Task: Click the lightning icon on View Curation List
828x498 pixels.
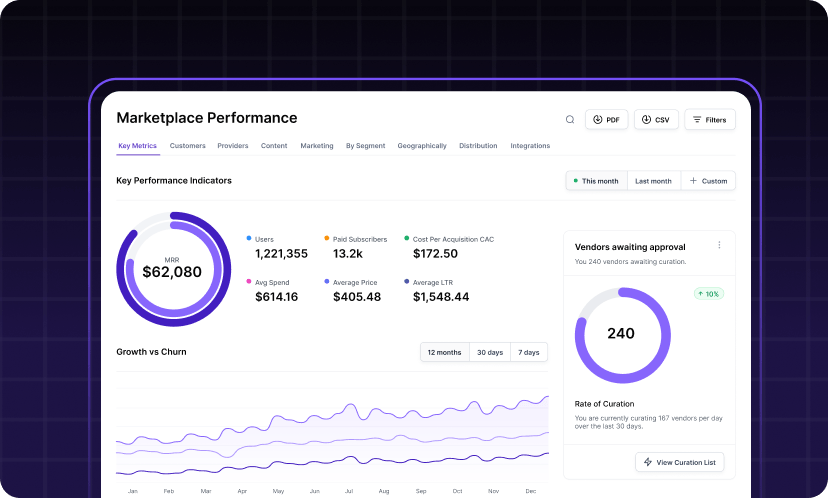Action: pyautogui.click(x=648, y=462)
